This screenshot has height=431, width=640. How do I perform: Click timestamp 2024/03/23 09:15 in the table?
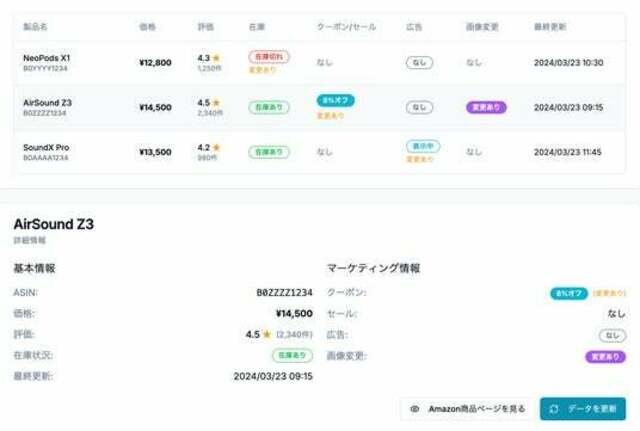(x=568, y=107)
